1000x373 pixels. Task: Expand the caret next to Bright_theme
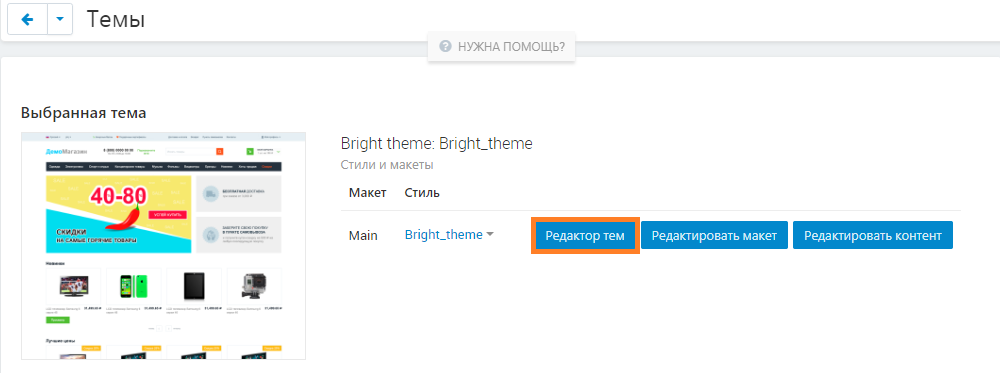click(490, 235)
